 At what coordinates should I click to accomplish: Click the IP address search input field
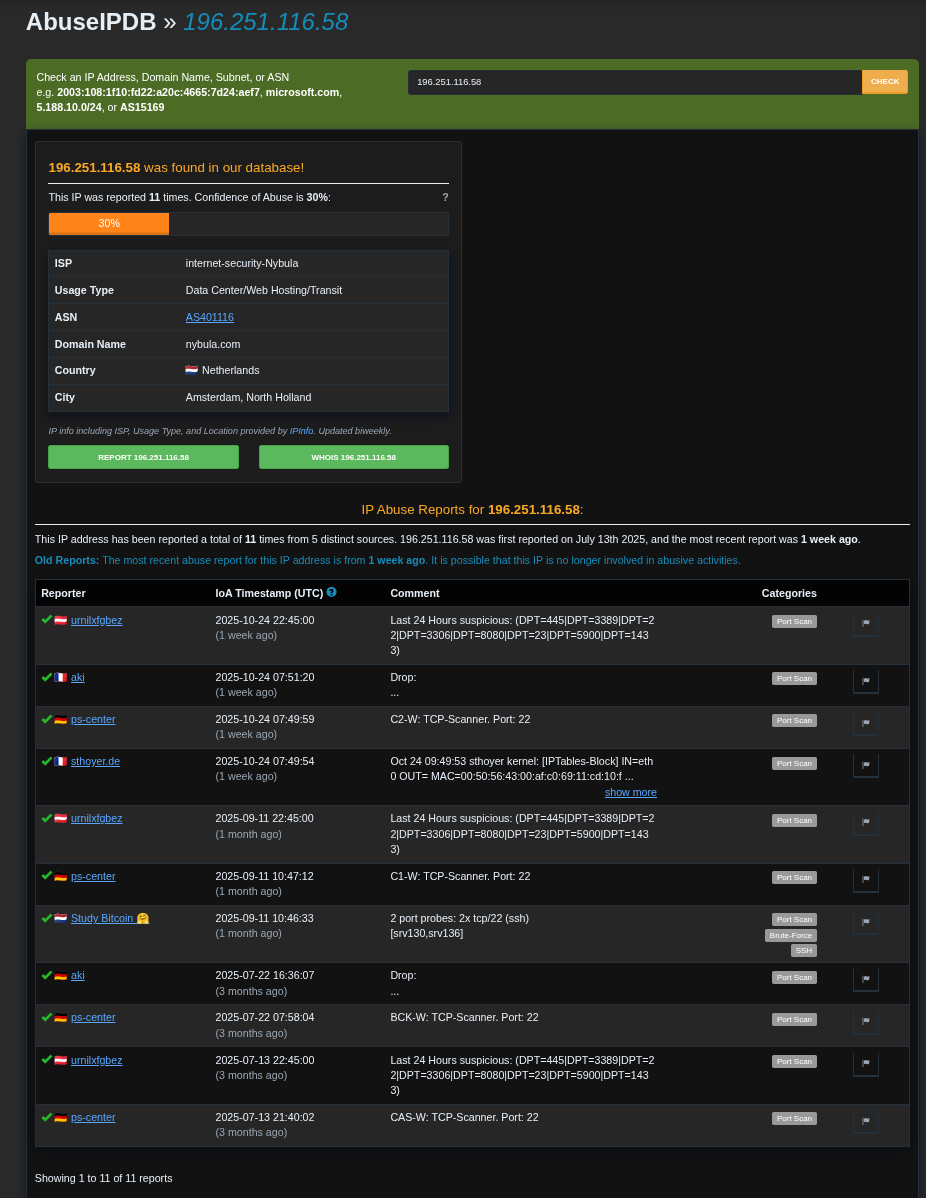[634, 82]
